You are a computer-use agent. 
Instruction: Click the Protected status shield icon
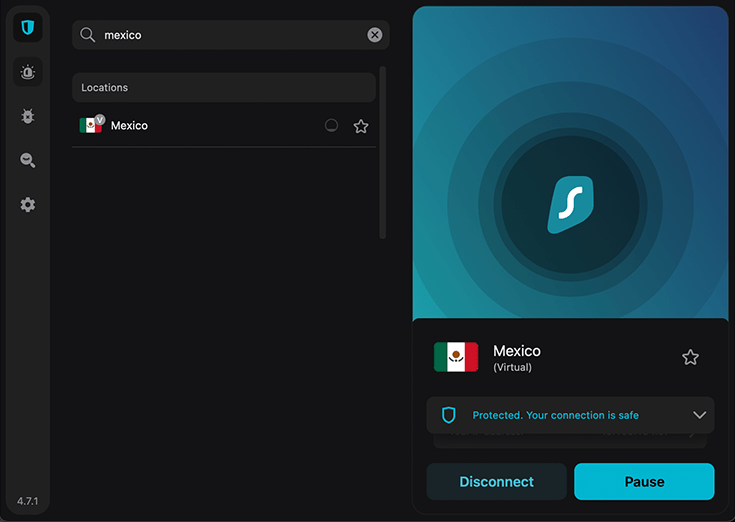(x=449, y=415)
